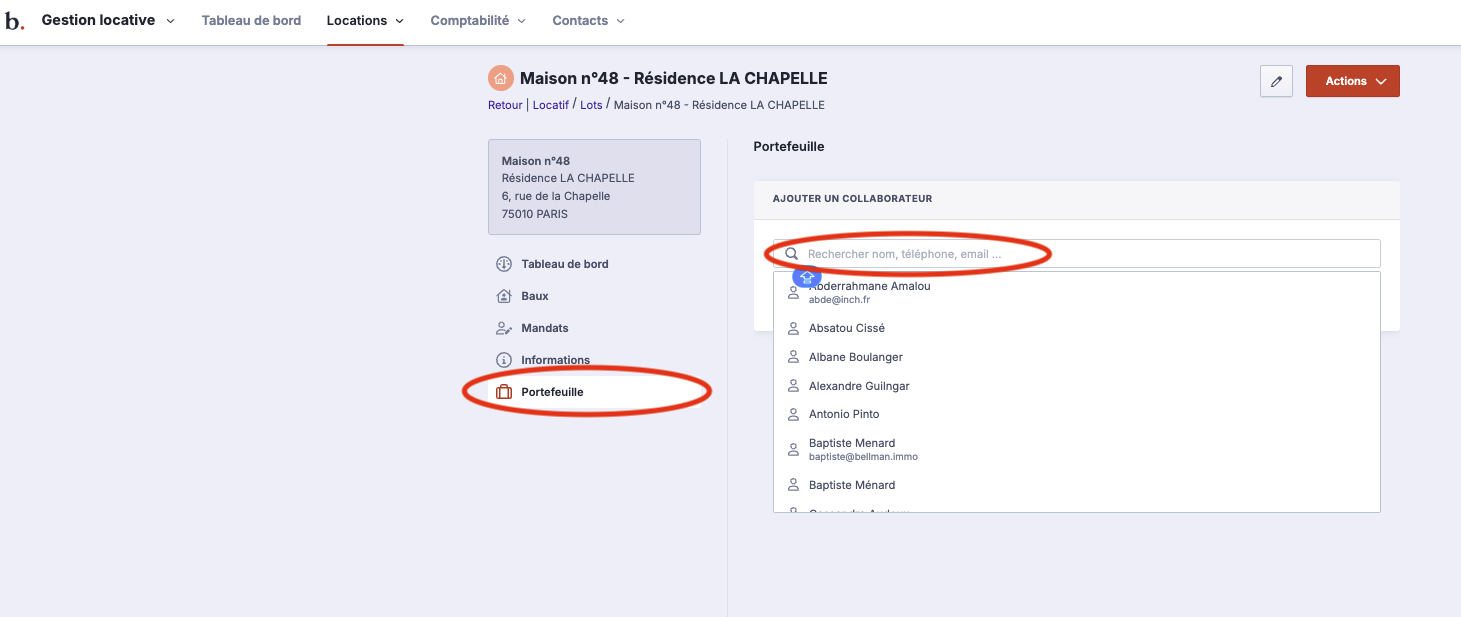
Task: Select Albane Boulanger from the list
Action: 855,357
